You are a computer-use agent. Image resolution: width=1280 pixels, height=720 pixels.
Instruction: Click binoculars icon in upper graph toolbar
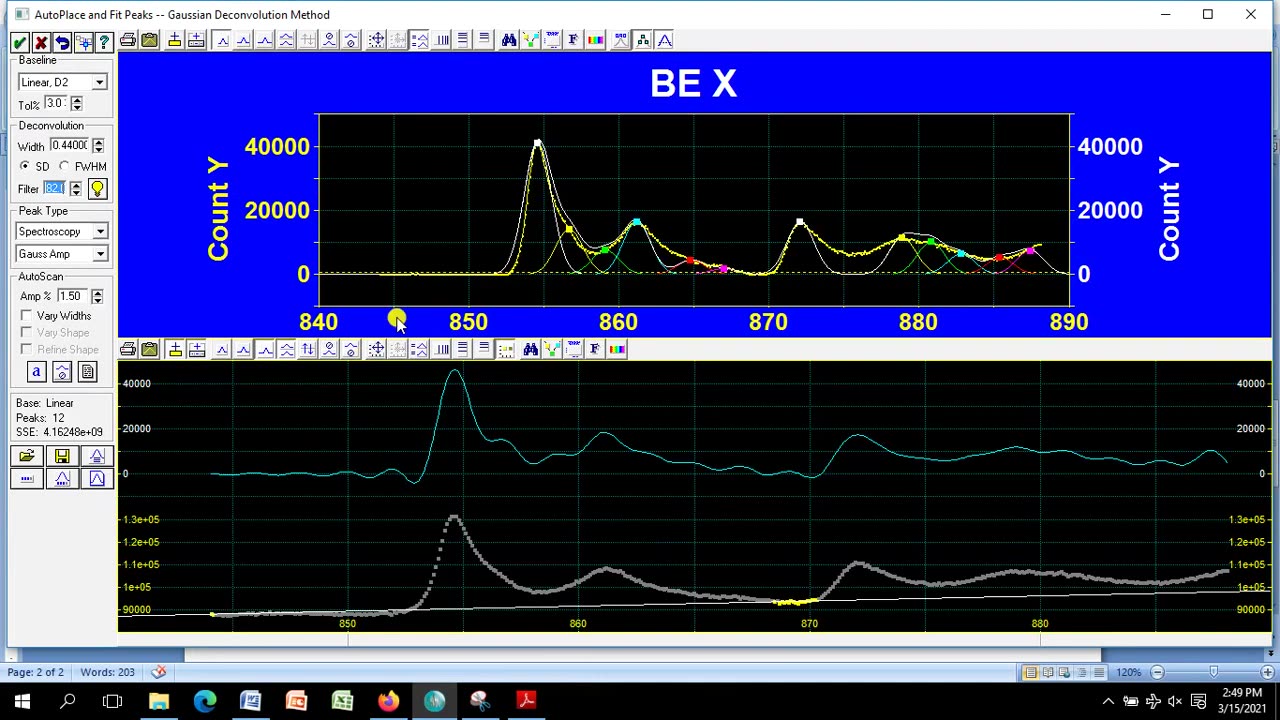(509, 40)
